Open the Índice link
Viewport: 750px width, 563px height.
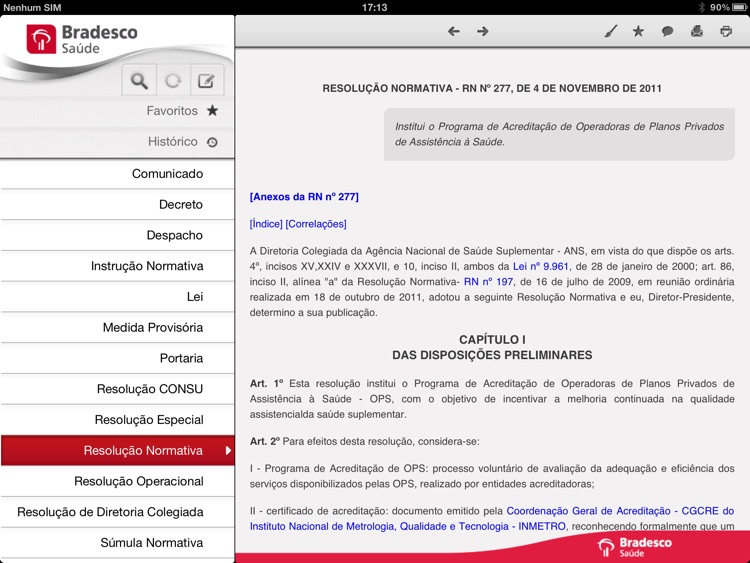click(x=266, y=224)
